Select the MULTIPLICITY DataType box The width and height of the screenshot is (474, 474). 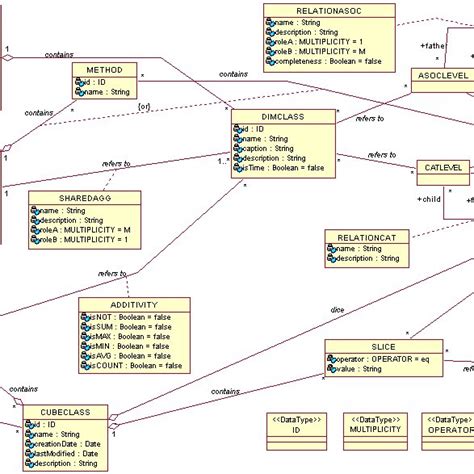375,432
